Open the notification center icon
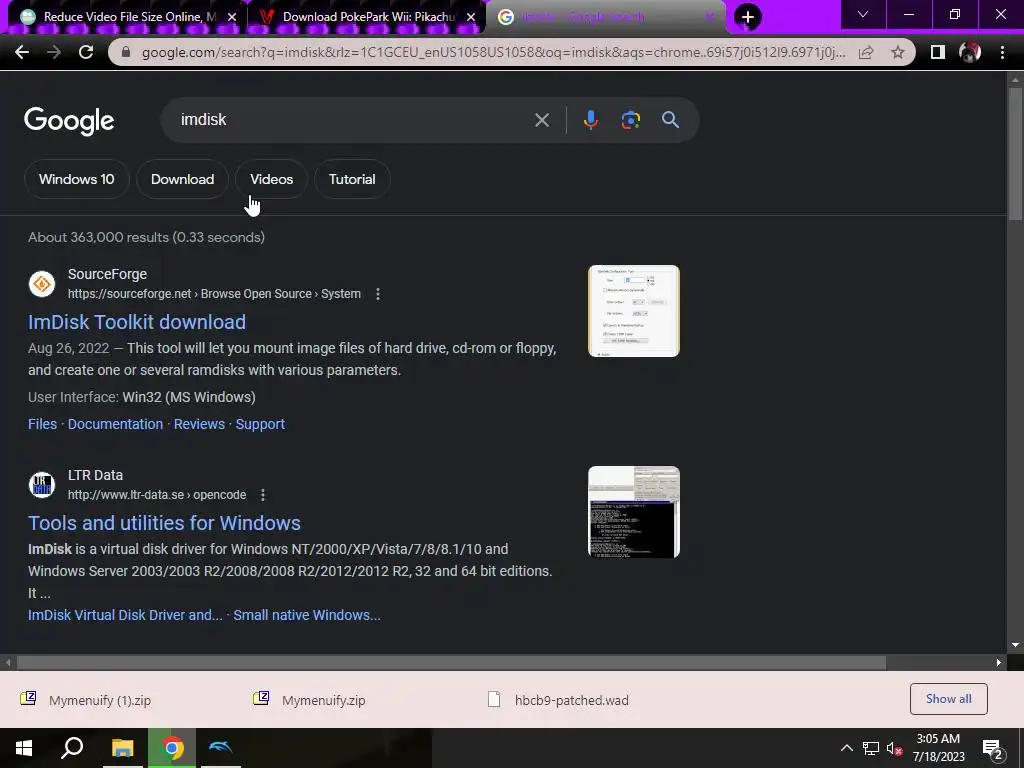Image resolution: width=1024 pixels, height=768 pixels. click(992, 750)
